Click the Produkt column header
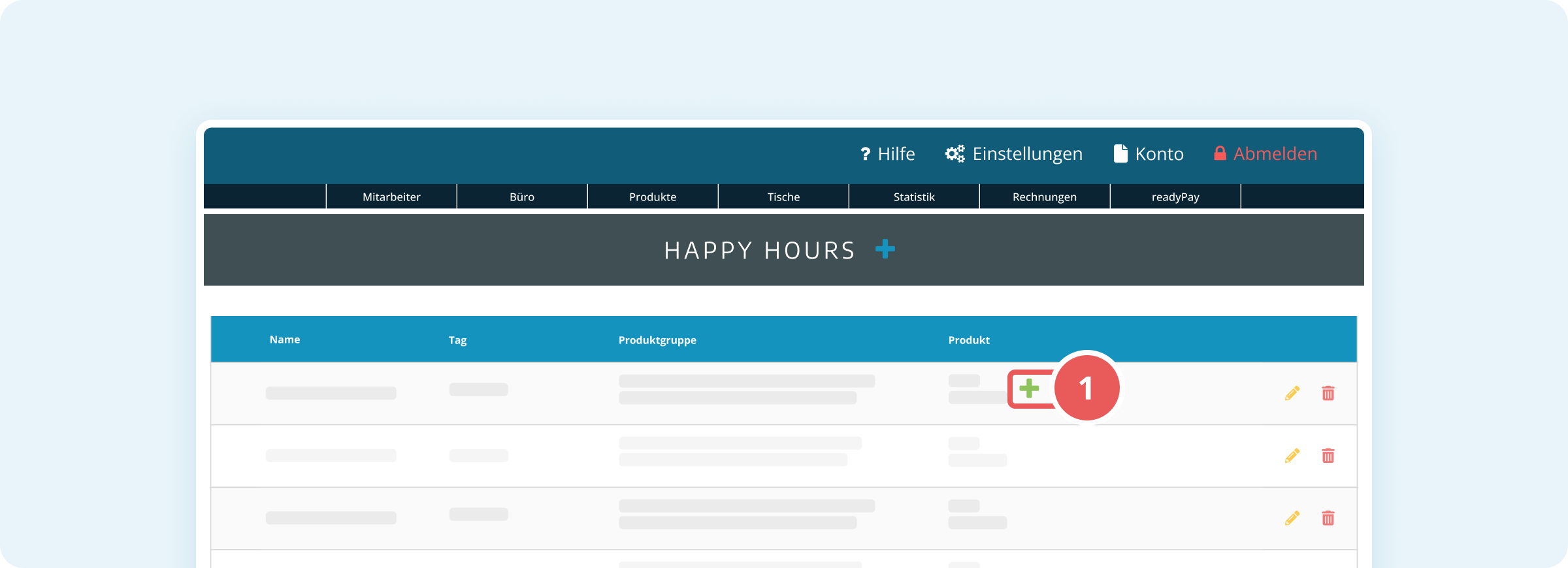This screenshot has height=568, width=1568. [x=969, y=340]
